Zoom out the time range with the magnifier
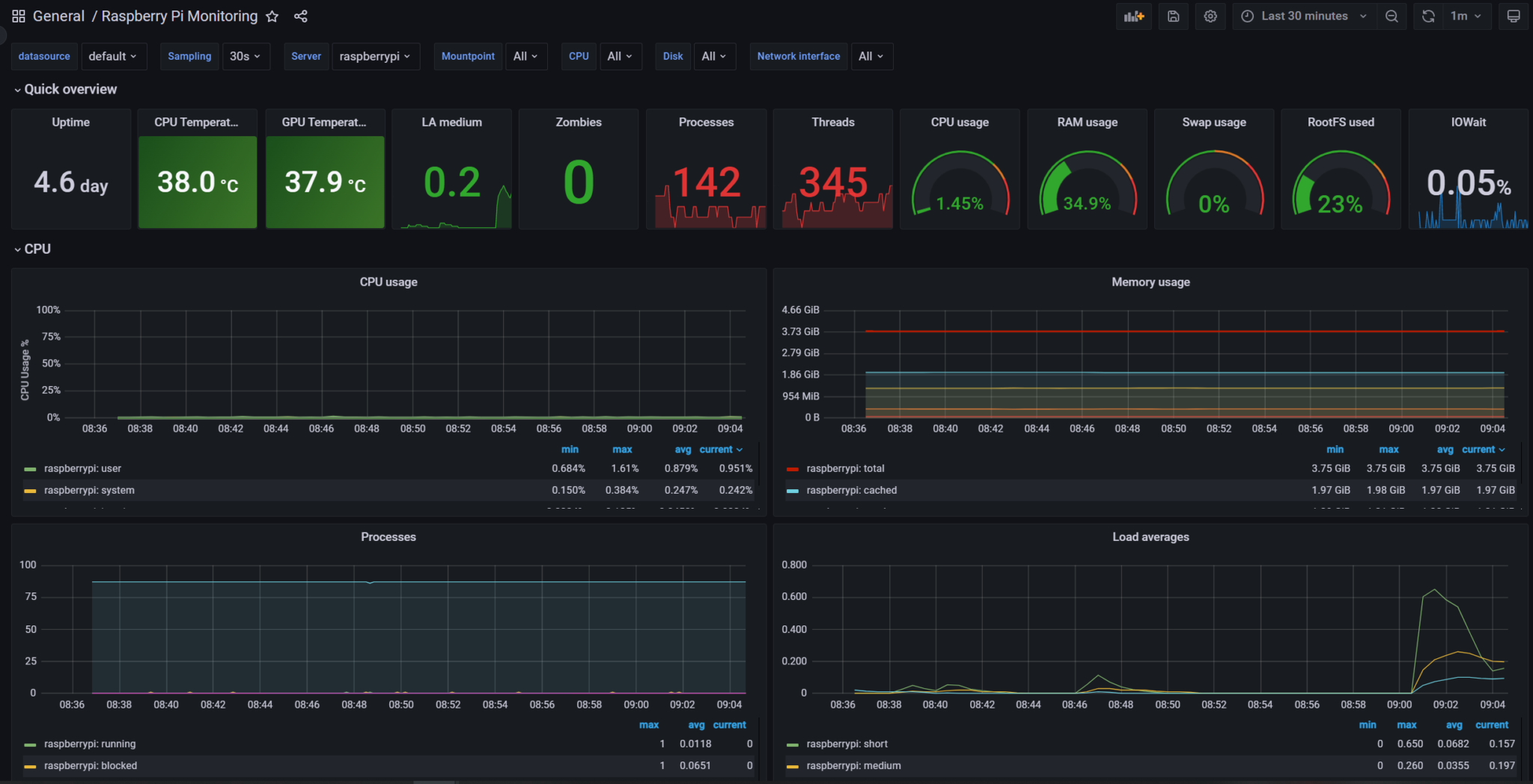1533x784 pixels. click(1392, 16)
